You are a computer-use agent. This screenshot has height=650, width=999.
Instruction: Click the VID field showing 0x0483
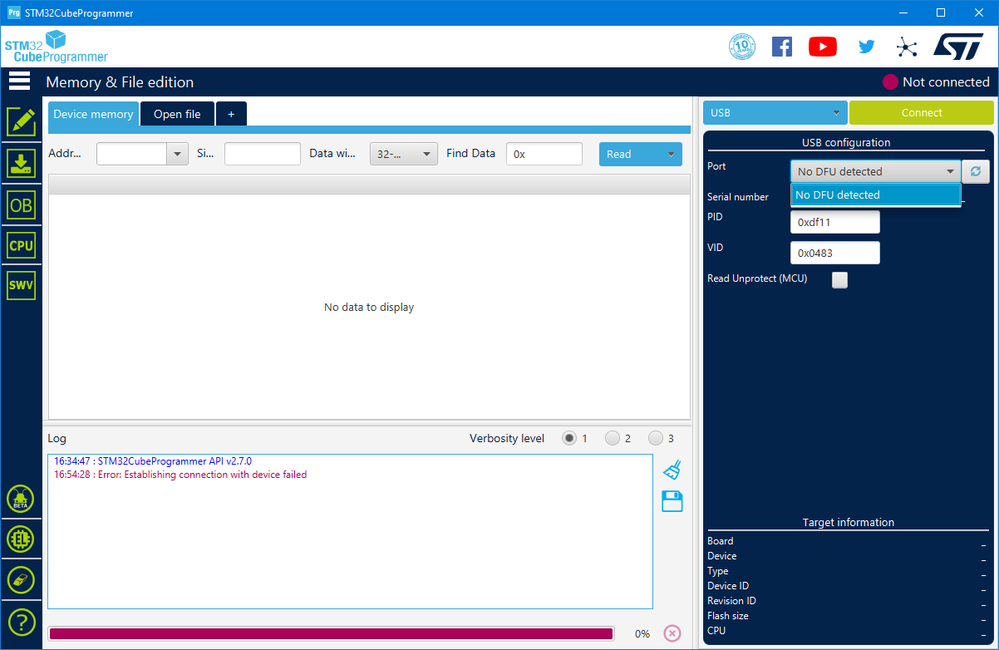pos(835,253)
